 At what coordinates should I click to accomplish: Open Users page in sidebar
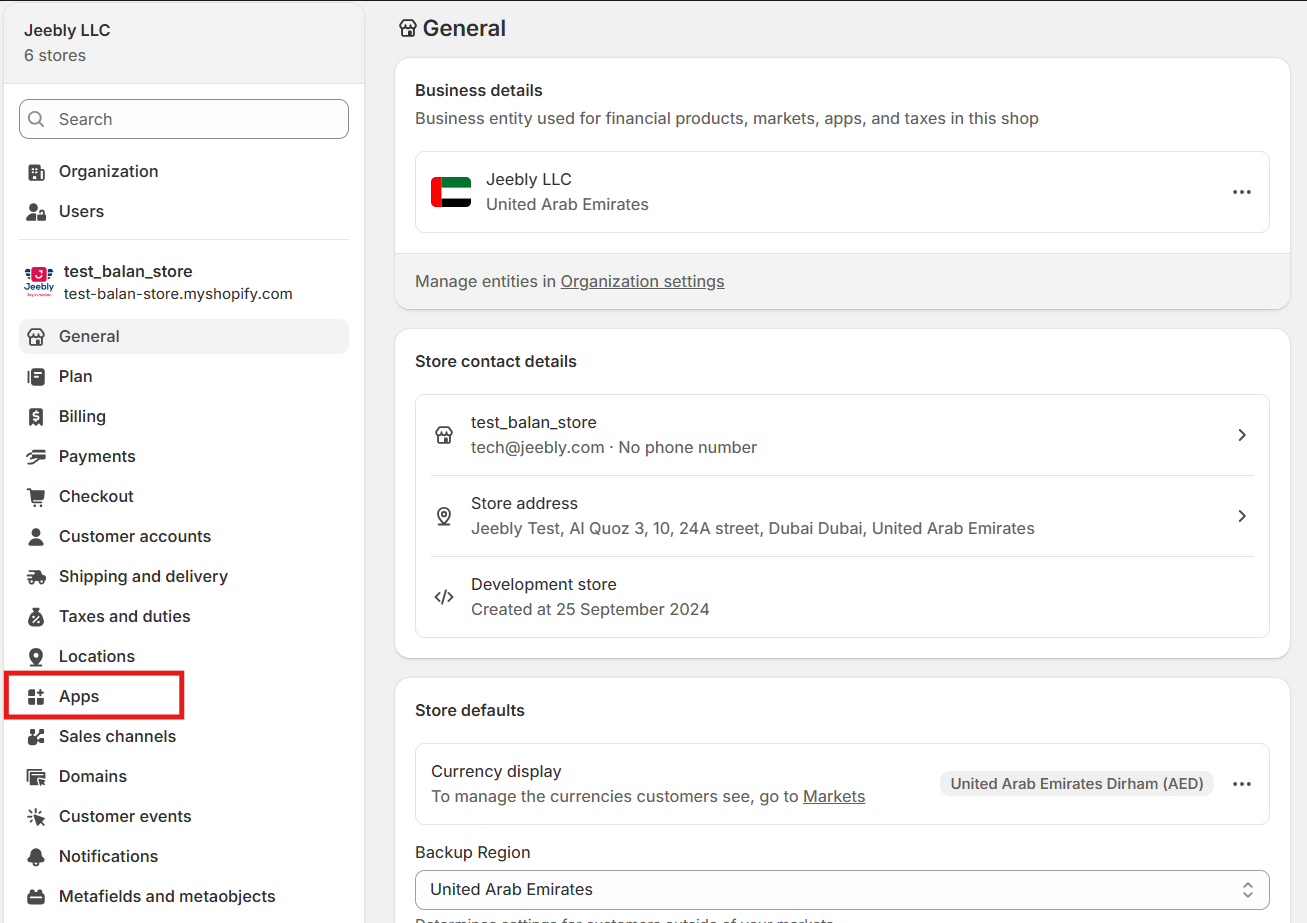point(184,212)
